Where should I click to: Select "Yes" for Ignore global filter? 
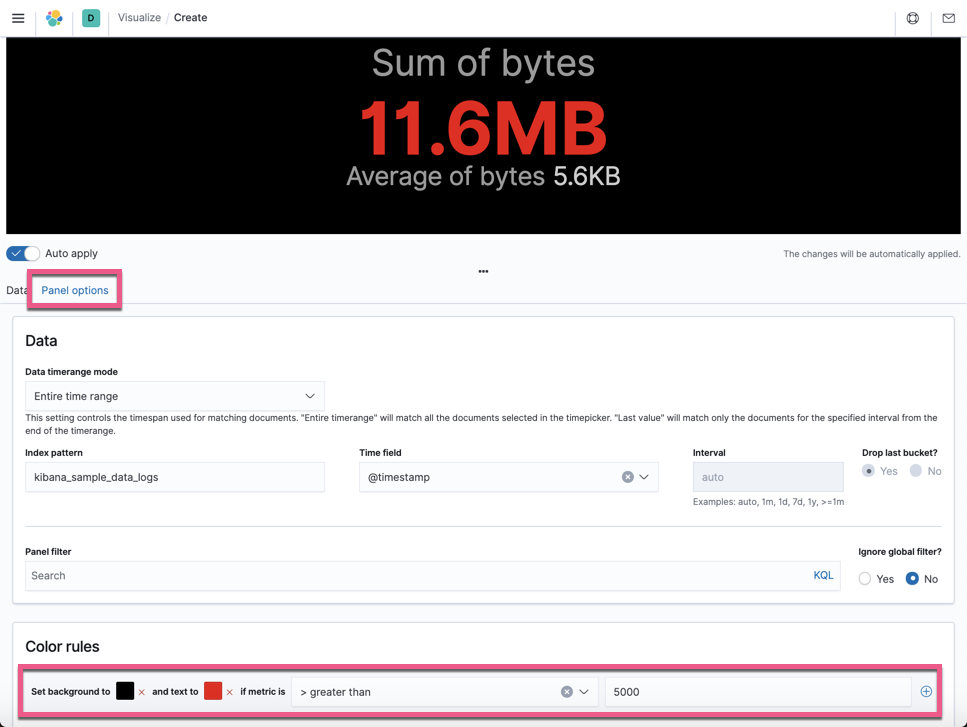pos(864,578)
